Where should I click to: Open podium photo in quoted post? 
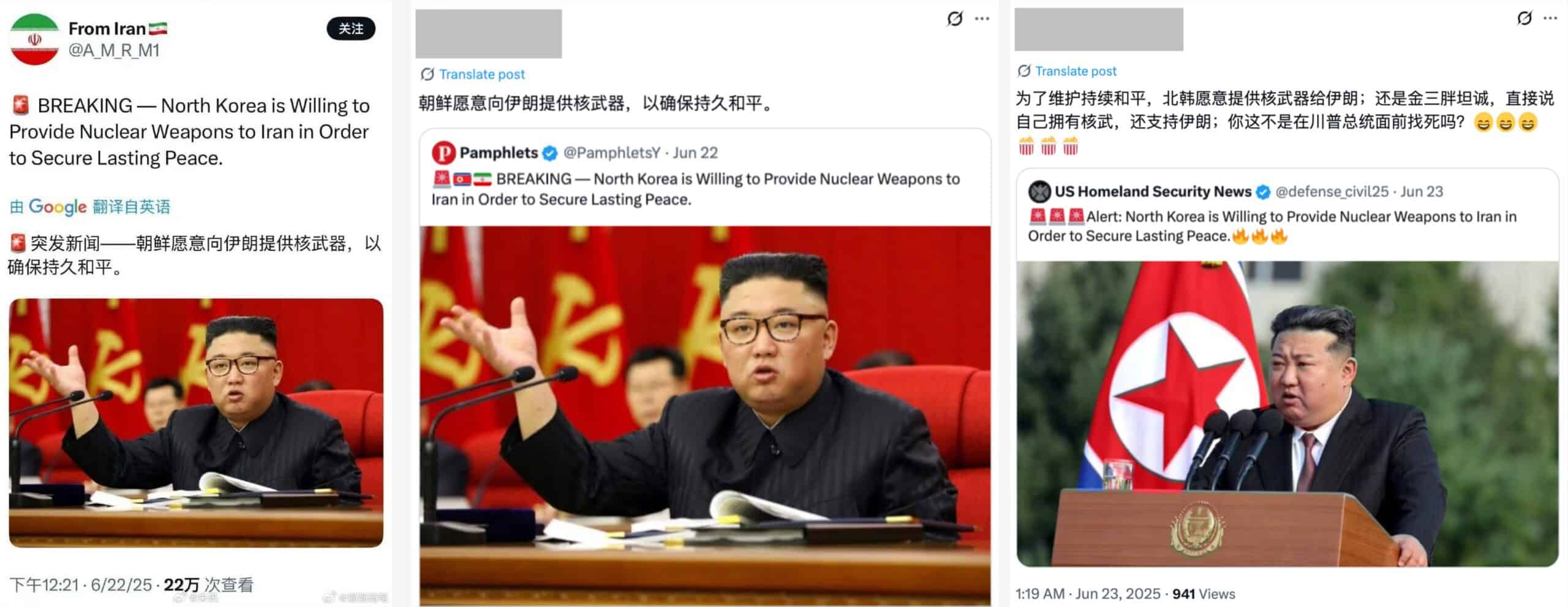[1287, 413]
